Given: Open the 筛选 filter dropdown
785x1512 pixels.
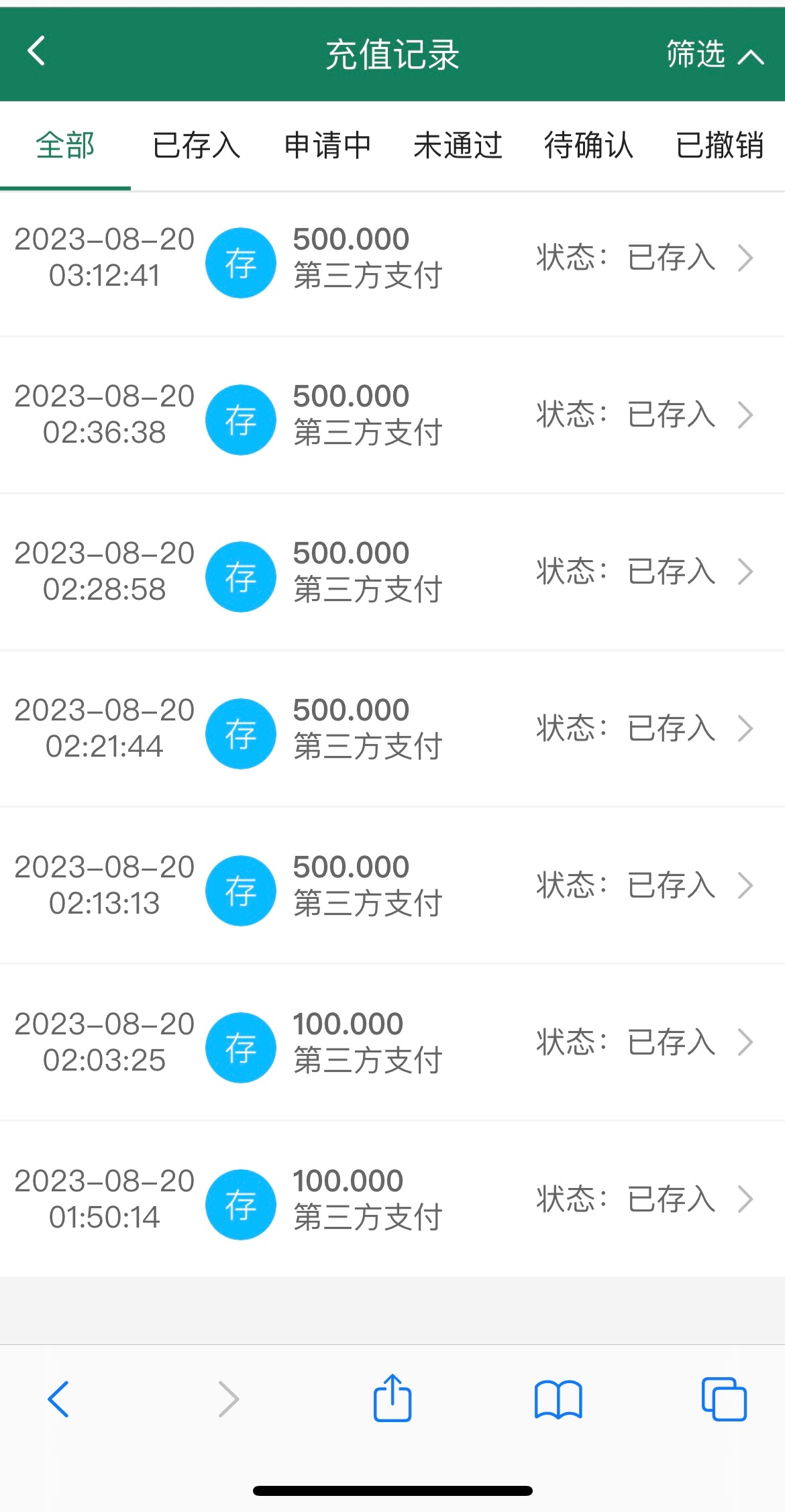Looking at the screenshot, I should pos(714,54).
